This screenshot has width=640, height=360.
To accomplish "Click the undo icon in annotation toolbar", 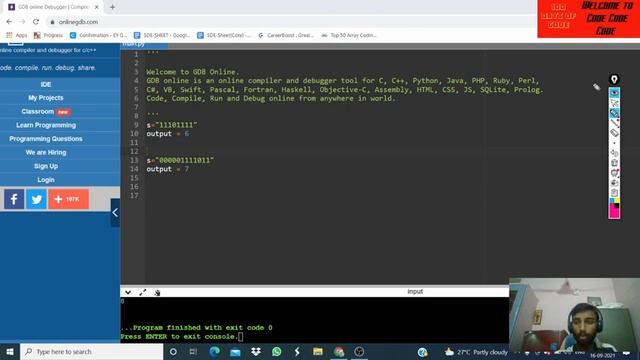I will point(614,153).
